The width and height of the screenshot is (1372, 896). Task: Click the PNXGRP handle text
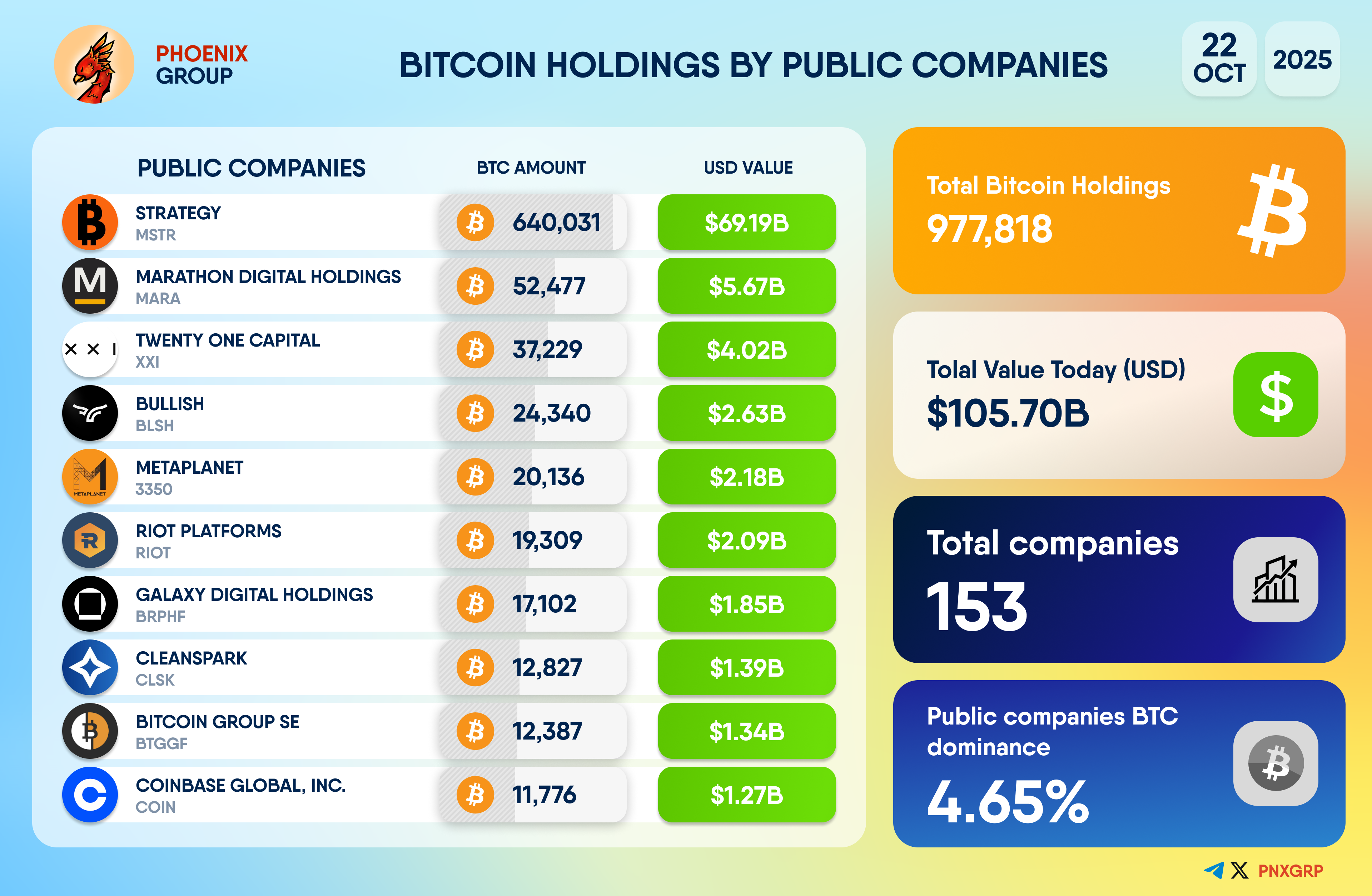[1290, 871]
